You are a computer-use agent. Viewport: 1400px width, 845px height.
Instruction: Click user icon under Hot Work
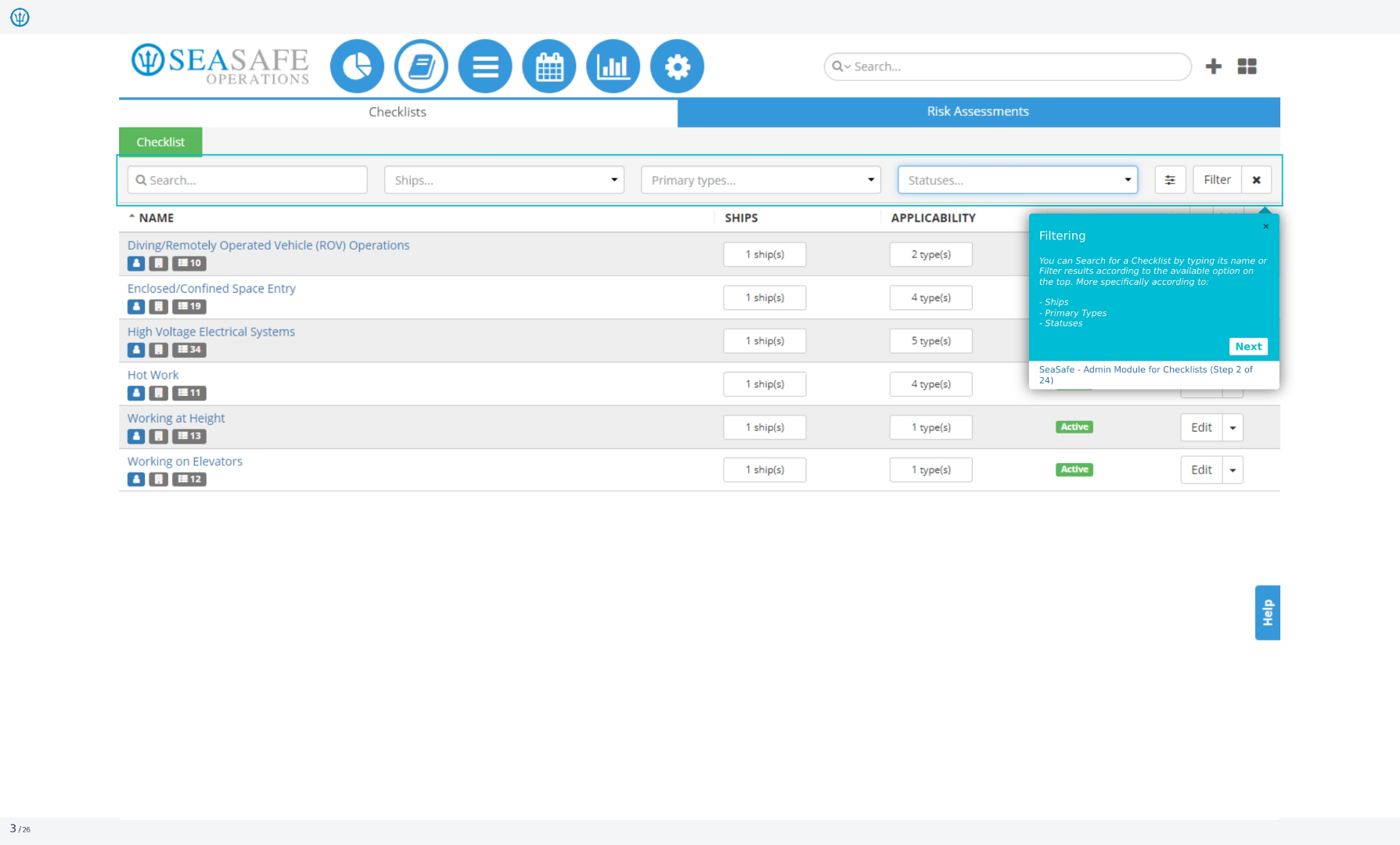point(136,393)
